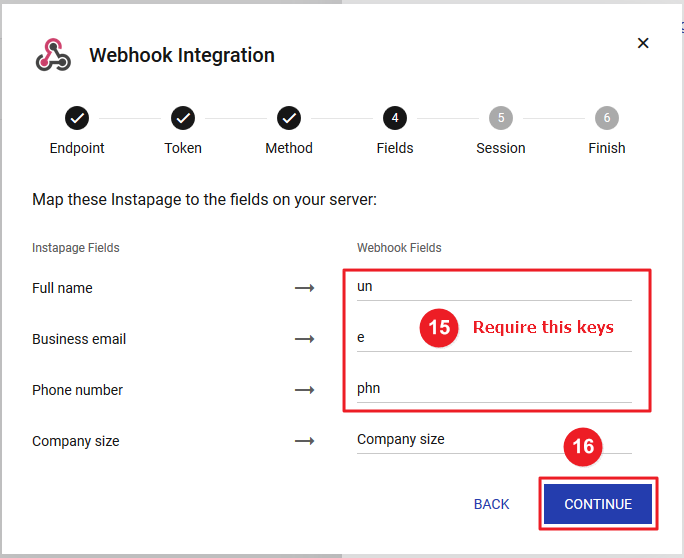Viewport: 684px width, 558px height.
Task: Click the arrow beside Phone number
Action: pyautogui.click(x=304, y=390)
